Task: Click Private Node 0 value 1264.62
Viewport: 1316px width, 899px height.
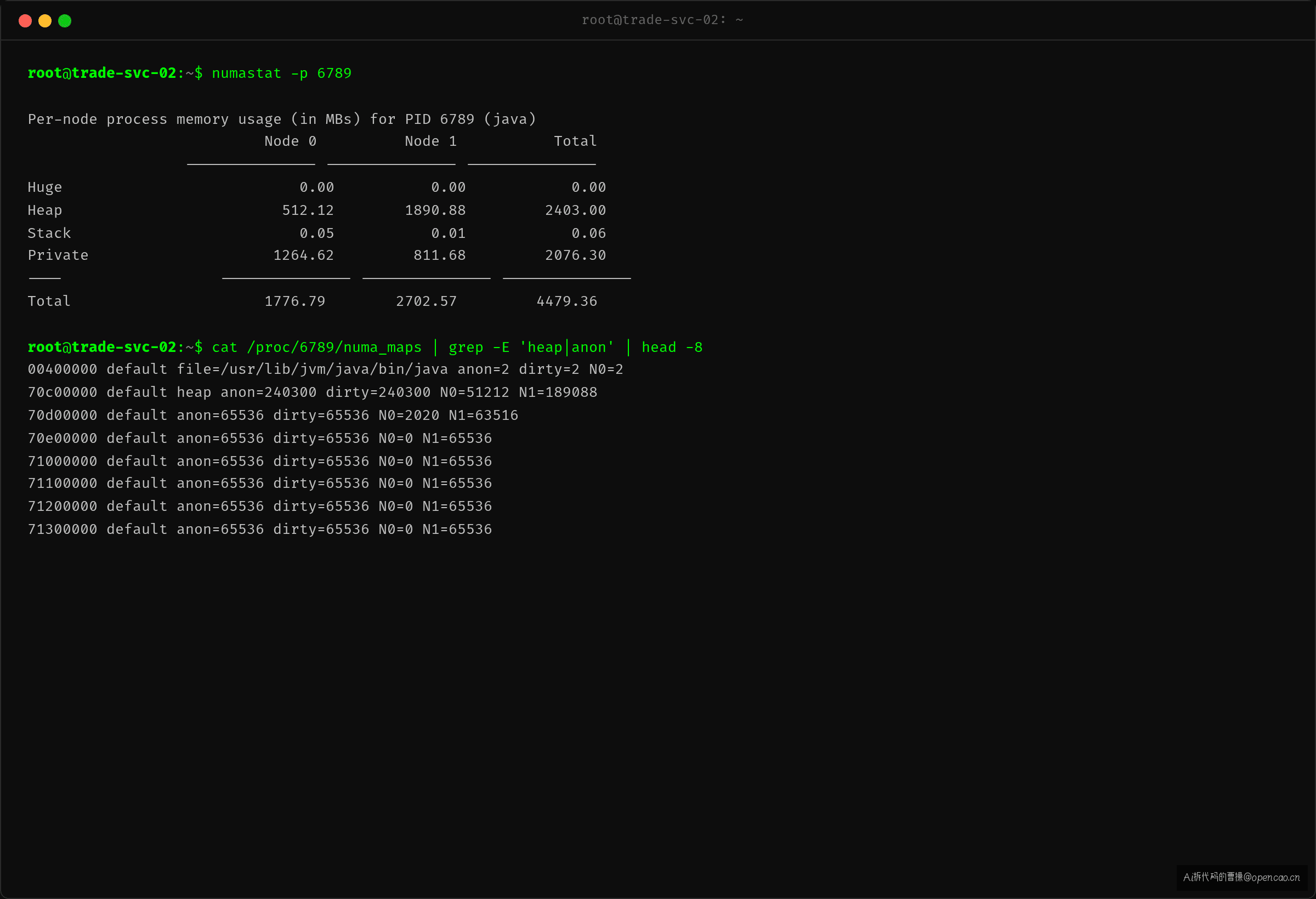Action: click(304, 255)
